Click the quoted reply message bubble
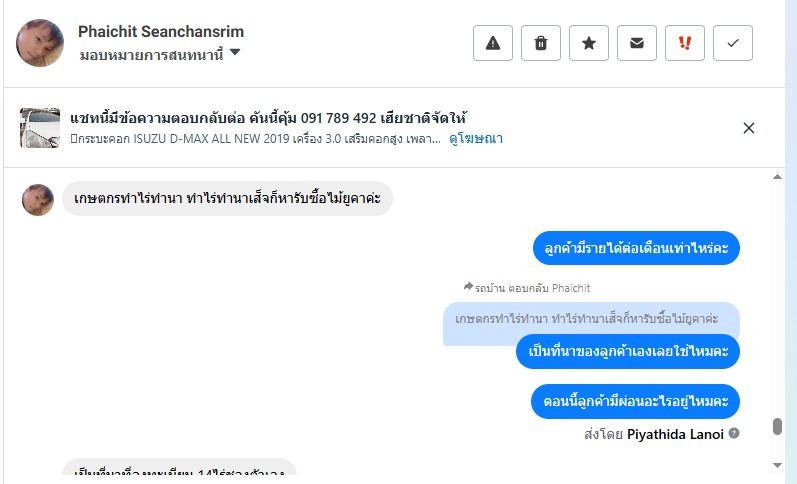 [x=590, y=319]
